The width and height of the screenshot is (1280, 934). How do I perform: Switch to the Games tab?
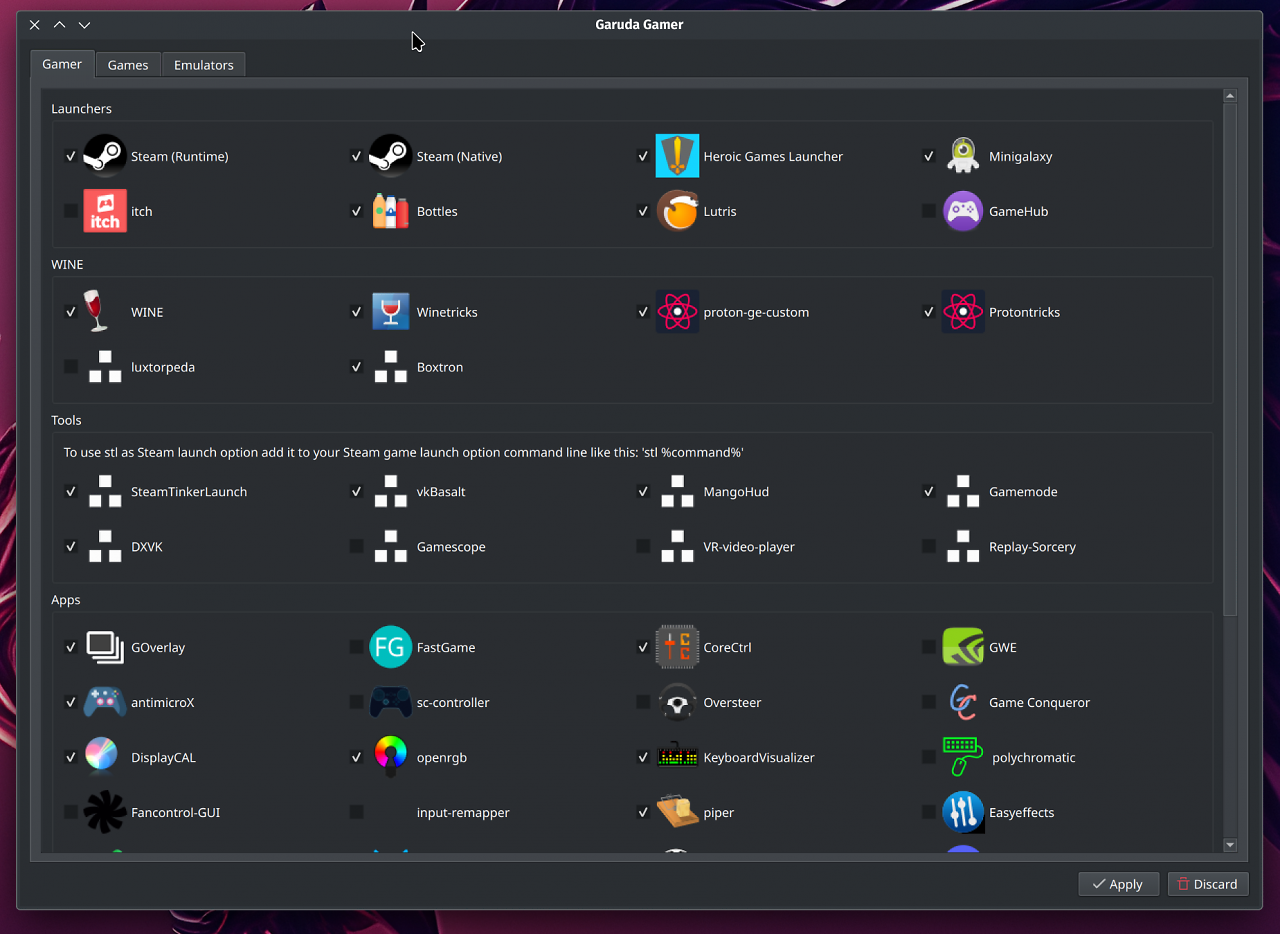click(128, 65)
